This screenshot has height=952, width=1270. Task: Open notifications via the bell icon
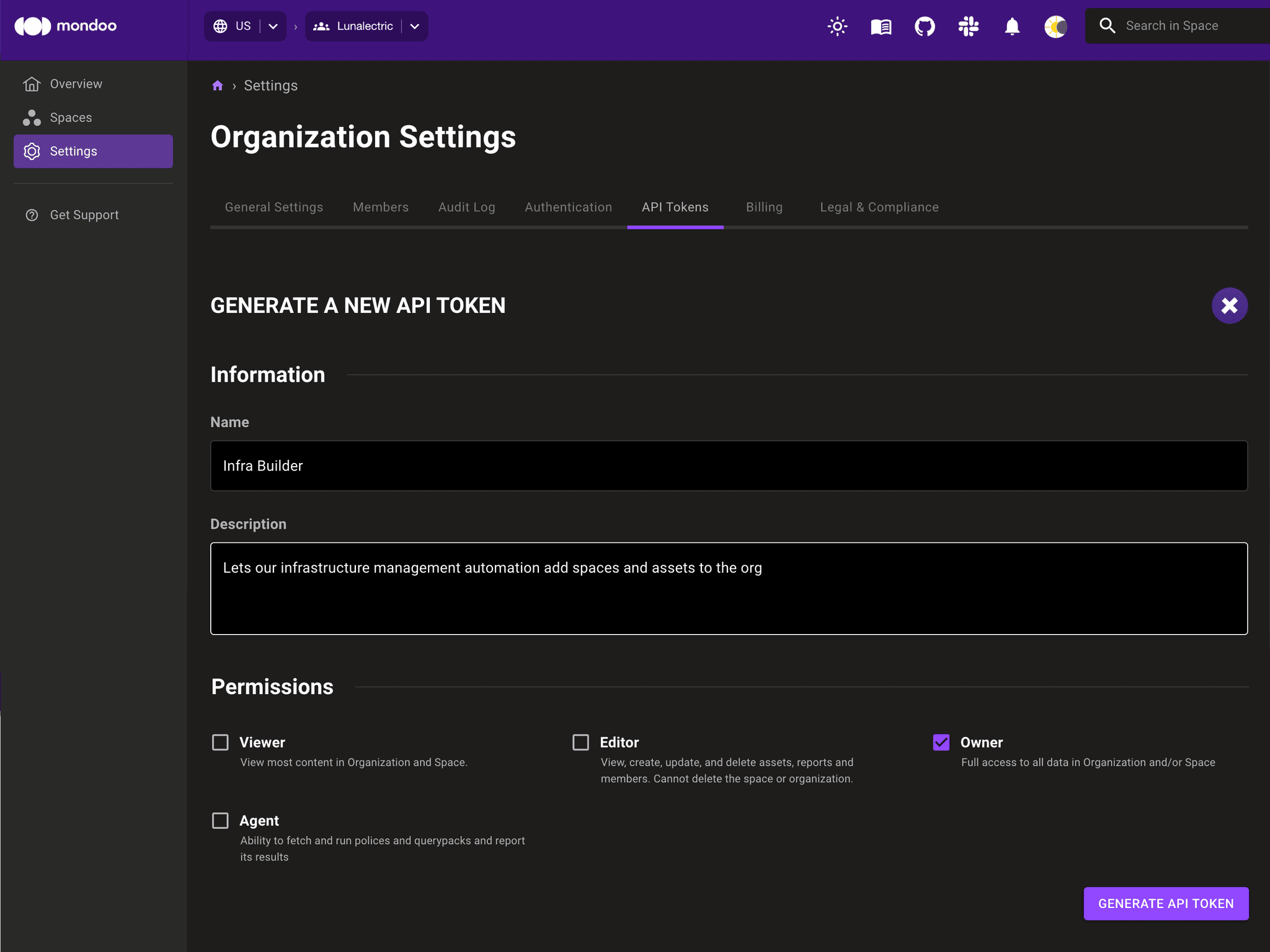click(x=1011, y=26)
